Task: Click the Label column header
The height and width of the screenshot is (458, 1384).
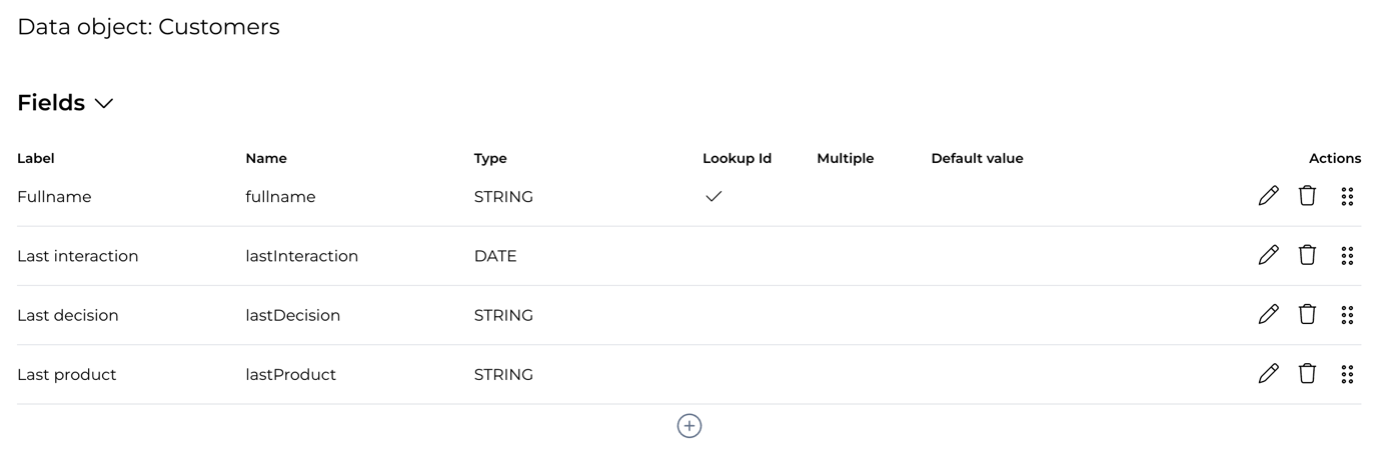Action: tap(36, 158)
